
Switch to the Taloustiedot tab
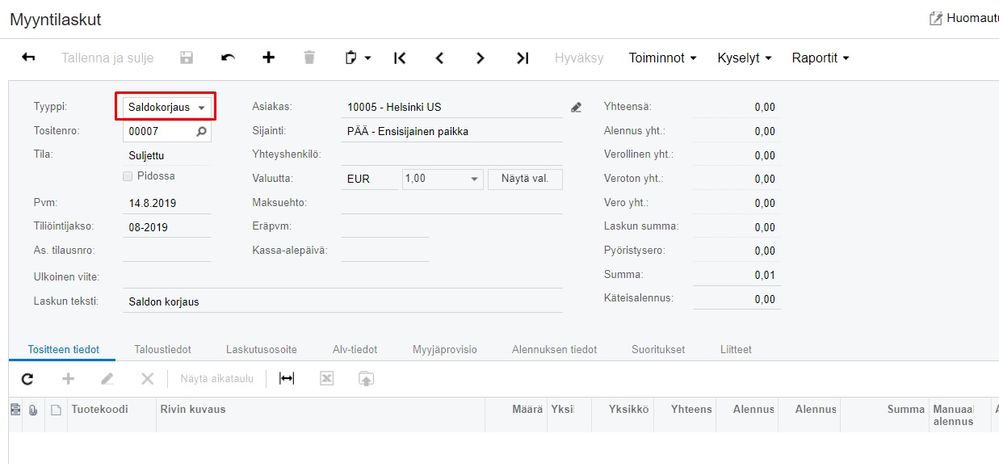(162, 349)
